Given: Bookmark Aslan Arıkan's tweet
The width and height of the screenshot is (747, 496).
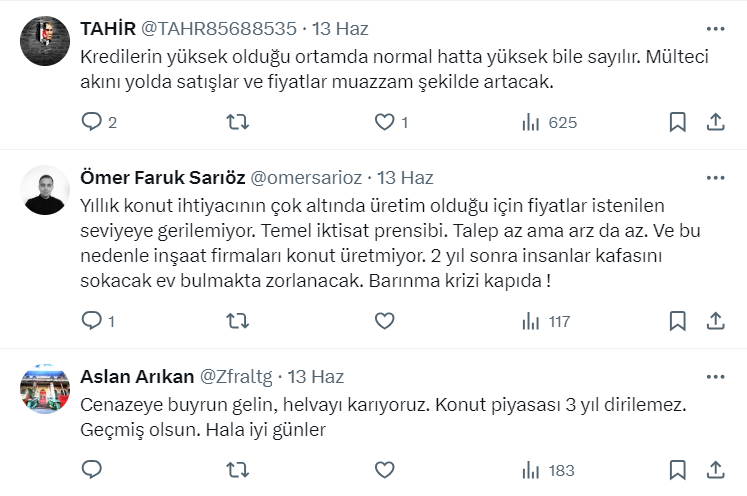Looking at the screenshot, I should [677, 469].
